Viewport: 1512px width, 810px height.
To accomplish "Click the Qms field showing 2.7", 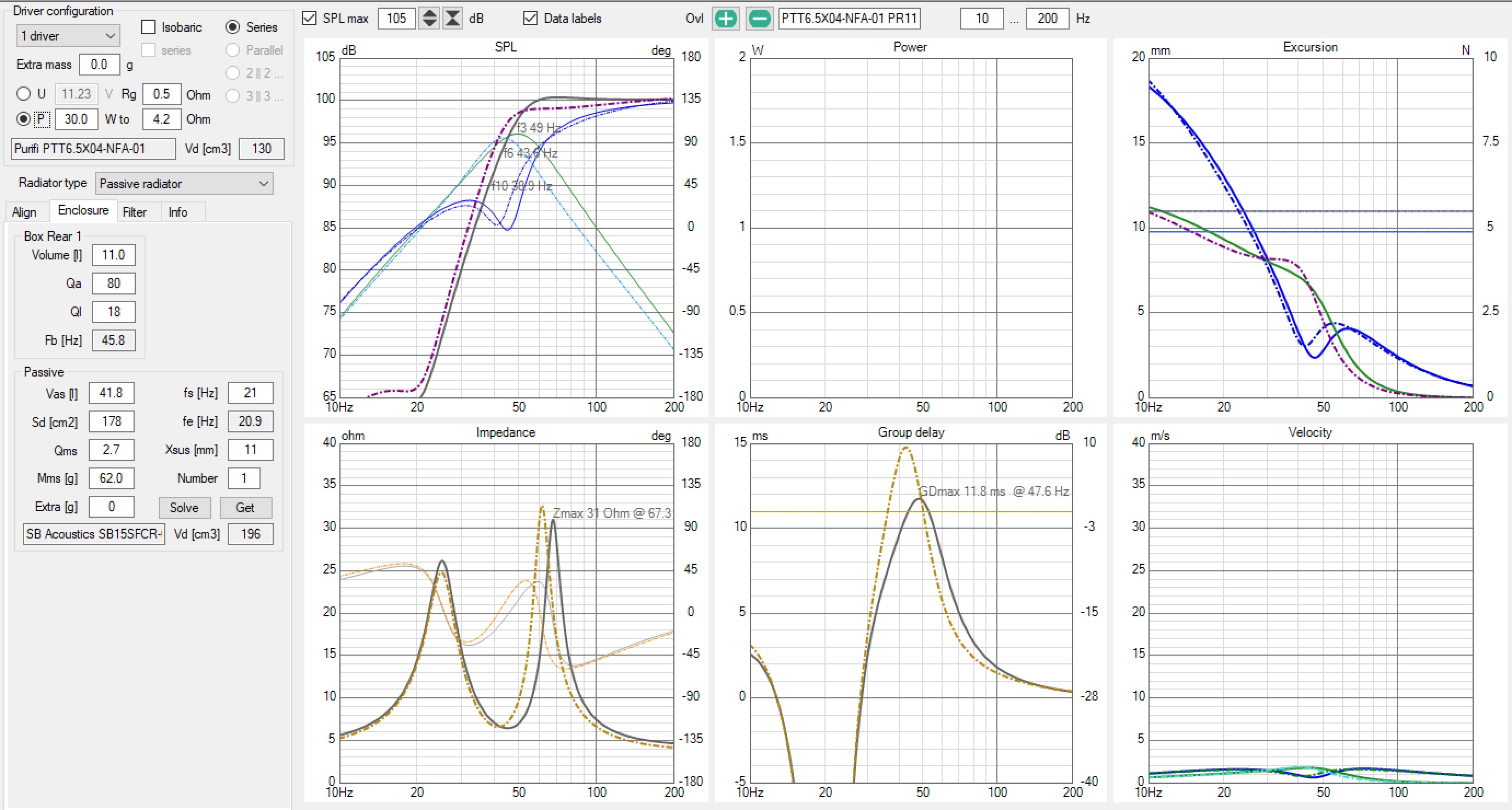I will click(111, 450).
